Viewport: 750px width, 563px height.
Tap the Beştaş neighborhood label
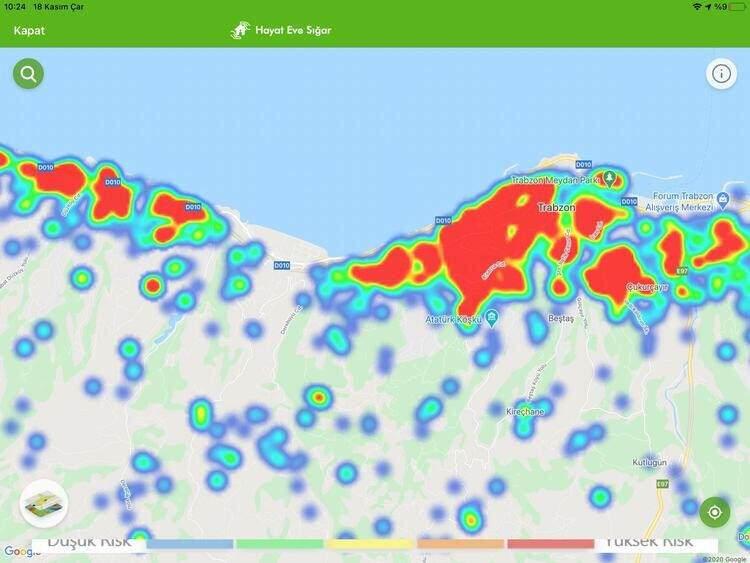click(561, 319)
